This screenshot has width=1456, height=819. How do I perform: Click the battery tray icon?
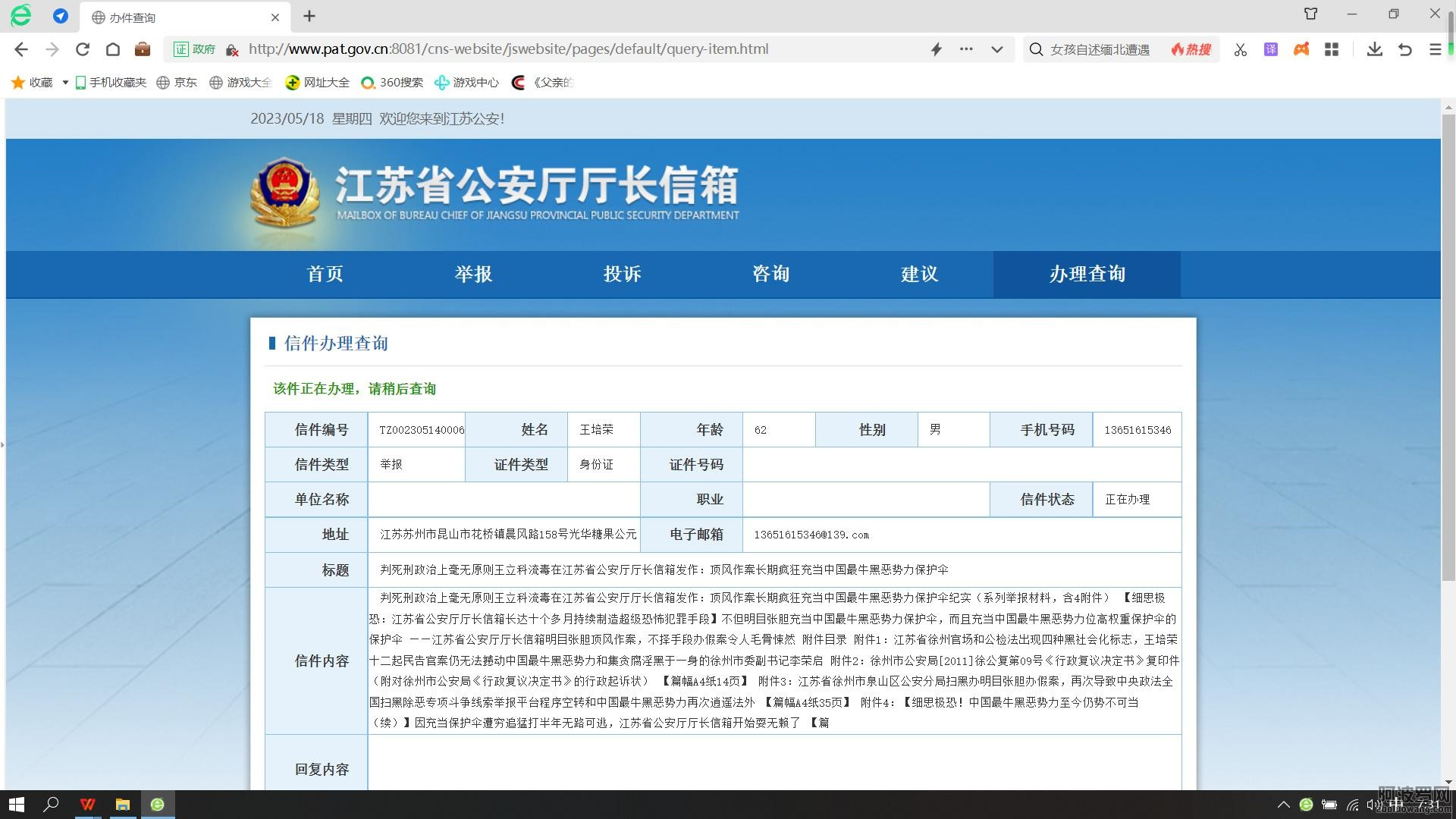[x=1329, y=805]
